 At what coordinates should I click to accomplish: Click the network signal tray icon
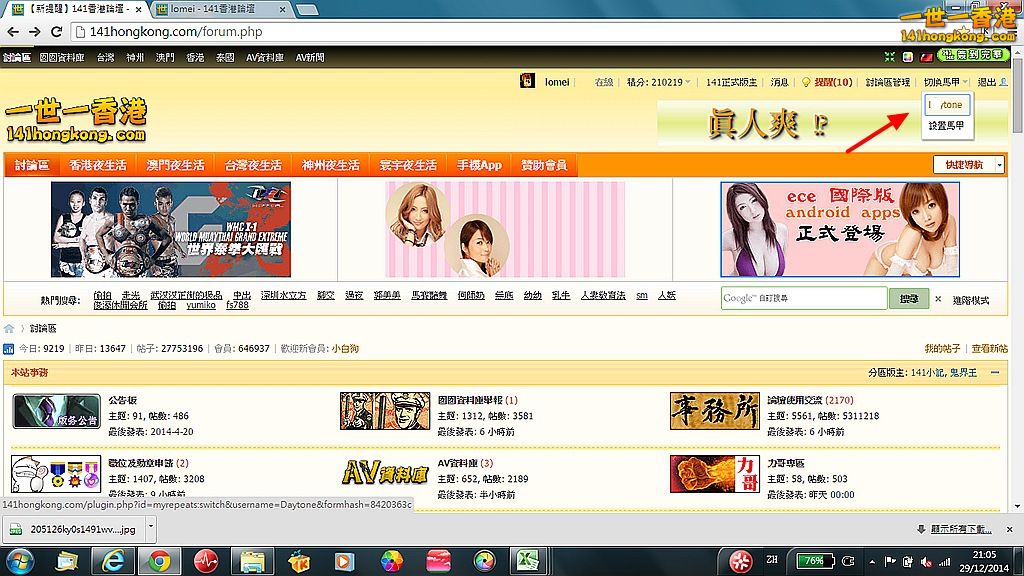click(944, 562)
